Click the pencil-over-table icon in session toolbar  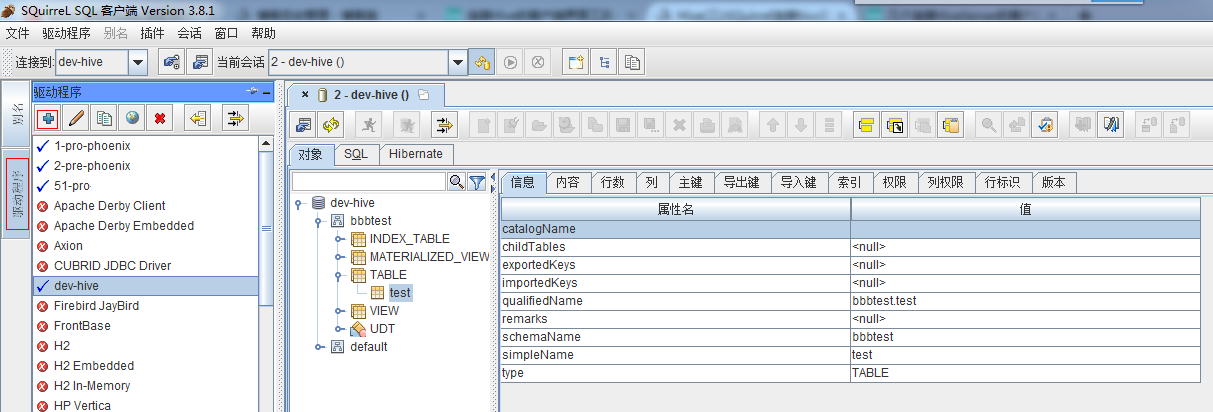coord(1112,125)
